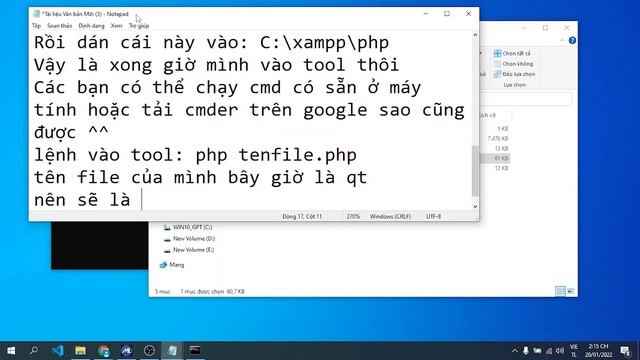Select the 5 KB file row in Explorer
The width and height of the screenshot is (640, 360).
(495, 129)
